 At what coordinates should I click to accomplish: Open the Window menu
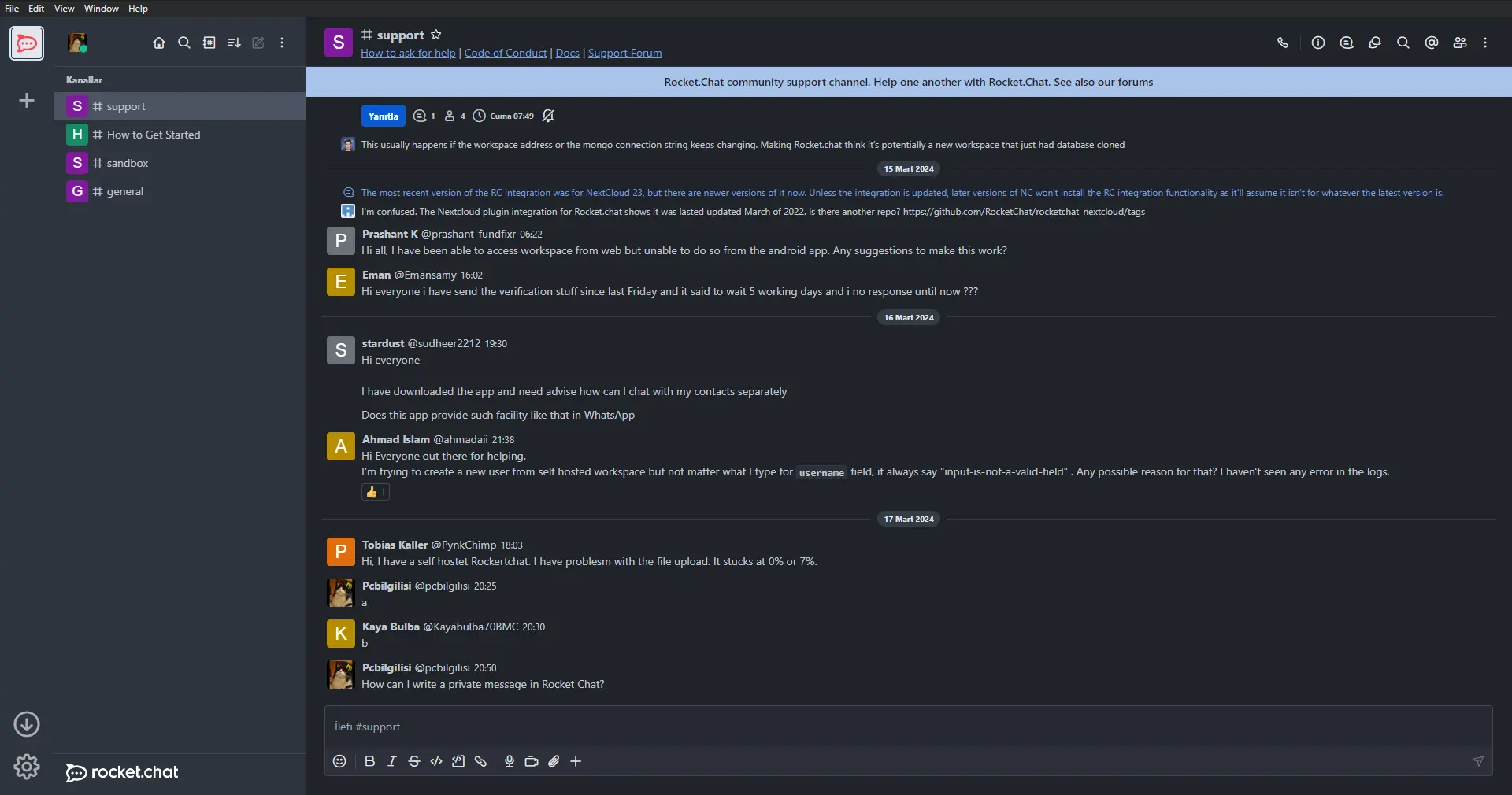pyautogui.click(x=101, y=9)
